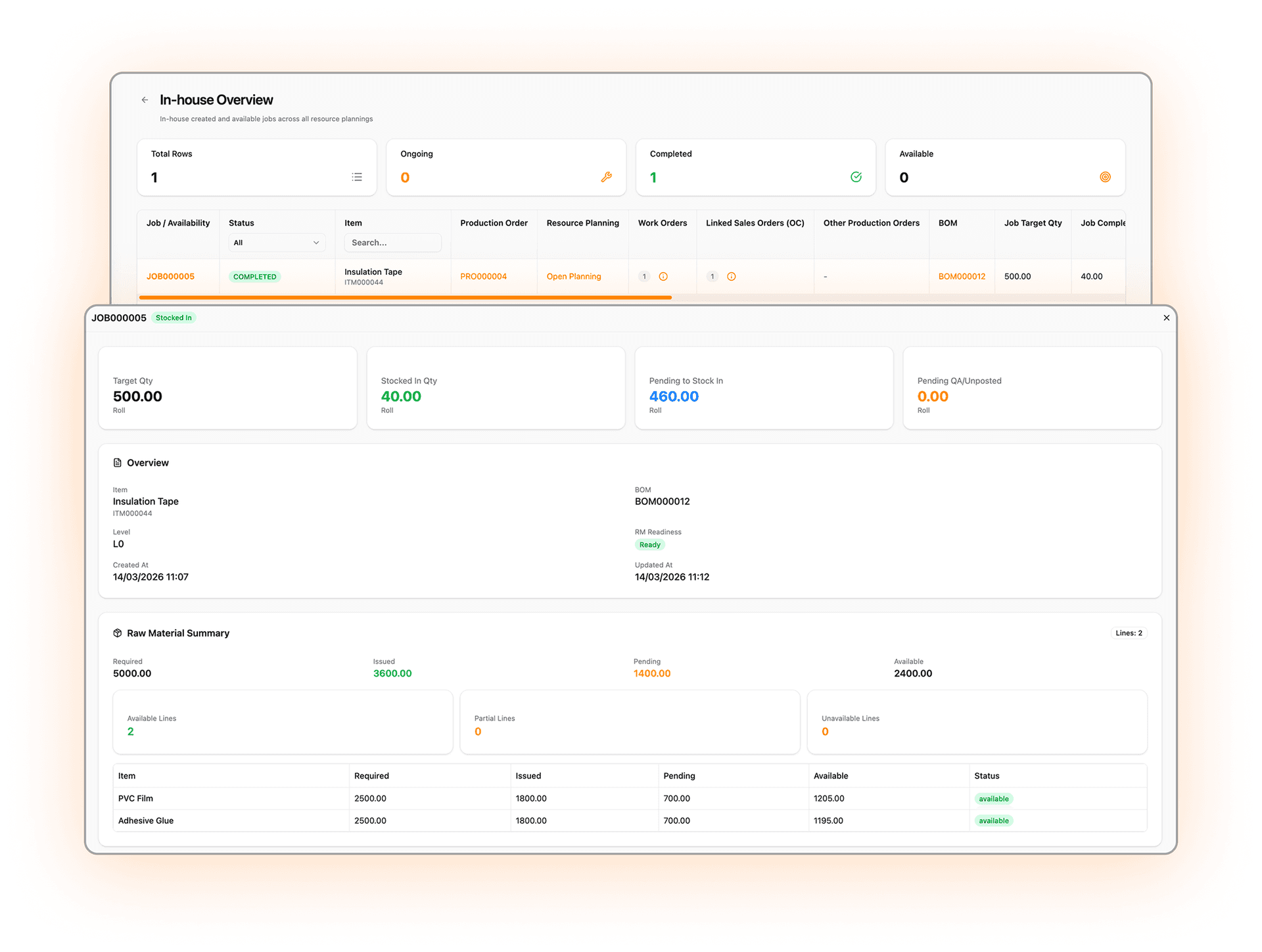The height and width of the screenshot is (952, 1262).
Task: Click the list icon in Total Rows card
Action: [357, 177]
